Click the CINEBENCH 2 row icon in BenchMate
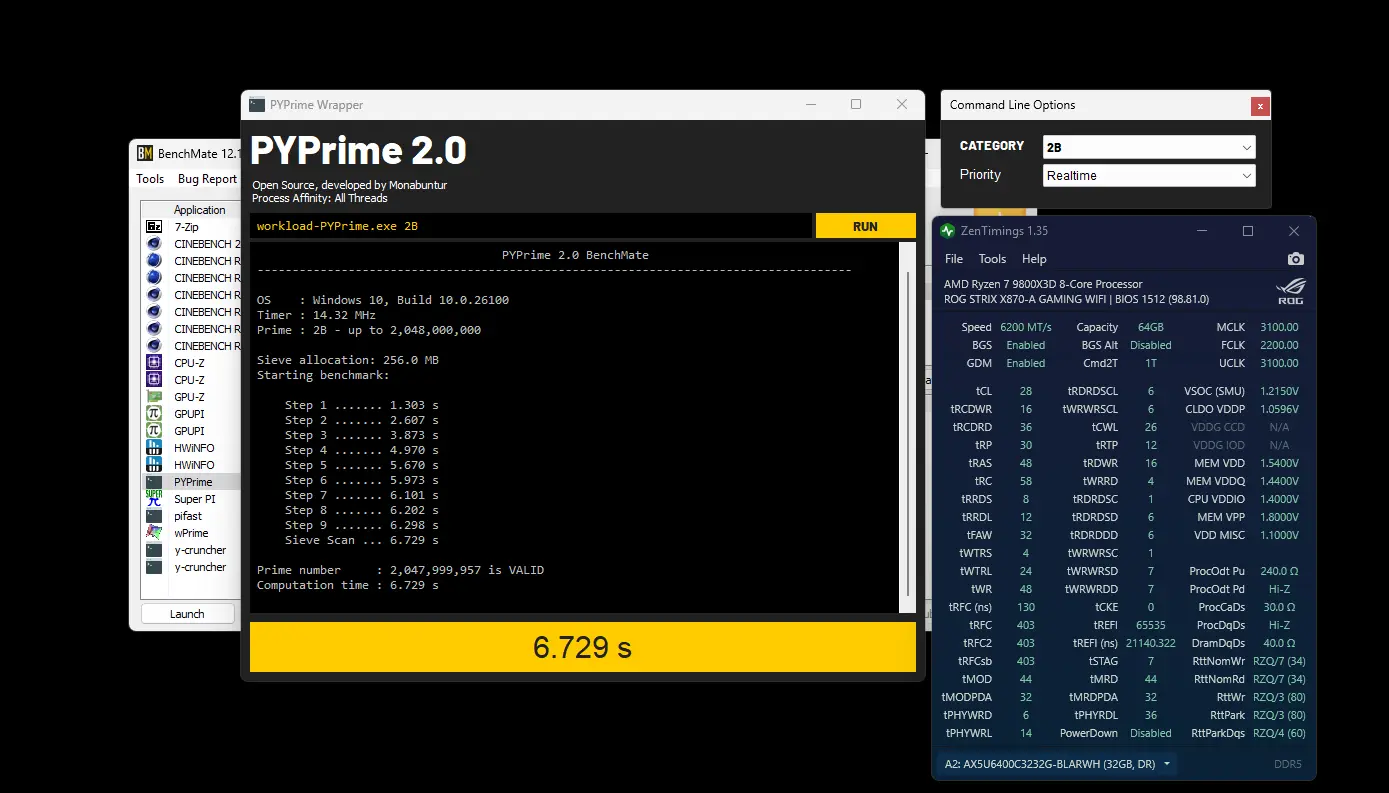The height and width of the screenshot is (793, 1389). coord(154,244)
